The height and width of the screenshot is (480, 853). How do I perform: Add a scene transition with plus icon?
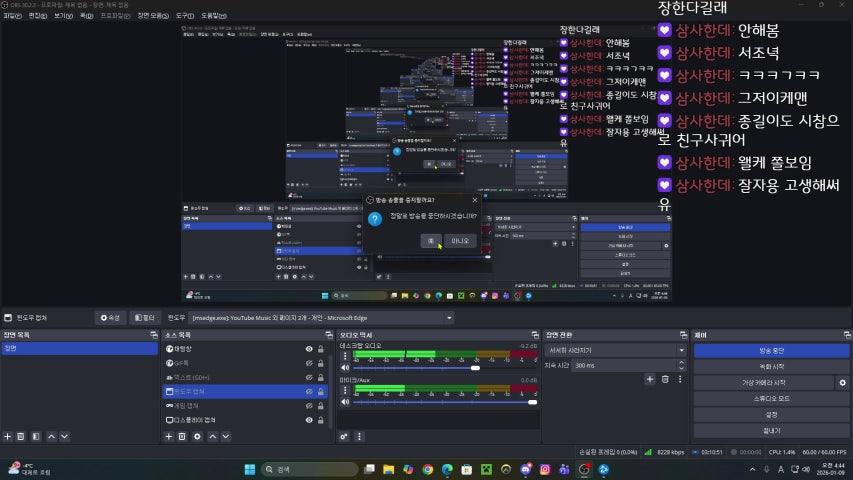650,379
